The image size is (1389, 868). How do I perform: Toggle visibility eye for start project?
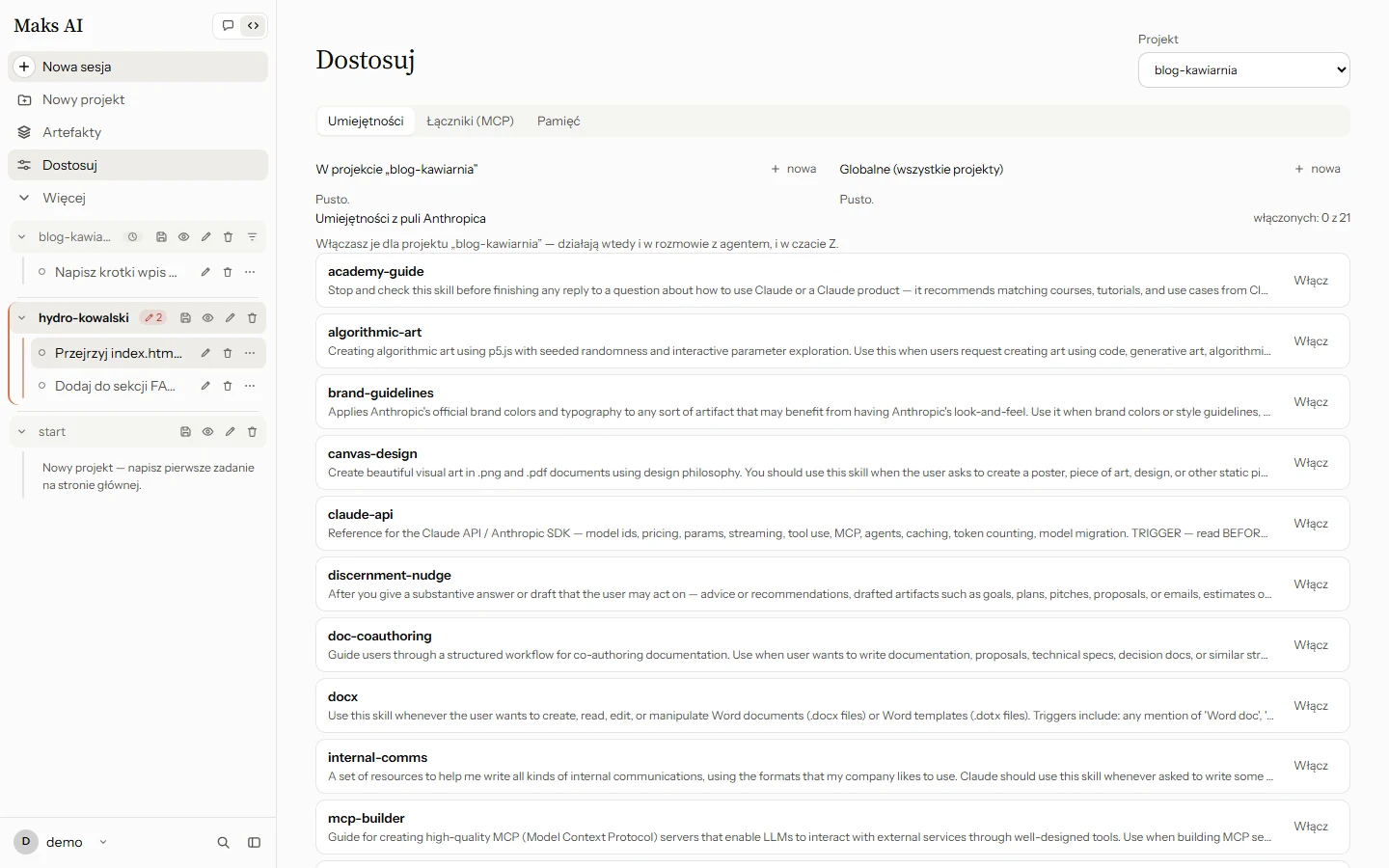207,432
